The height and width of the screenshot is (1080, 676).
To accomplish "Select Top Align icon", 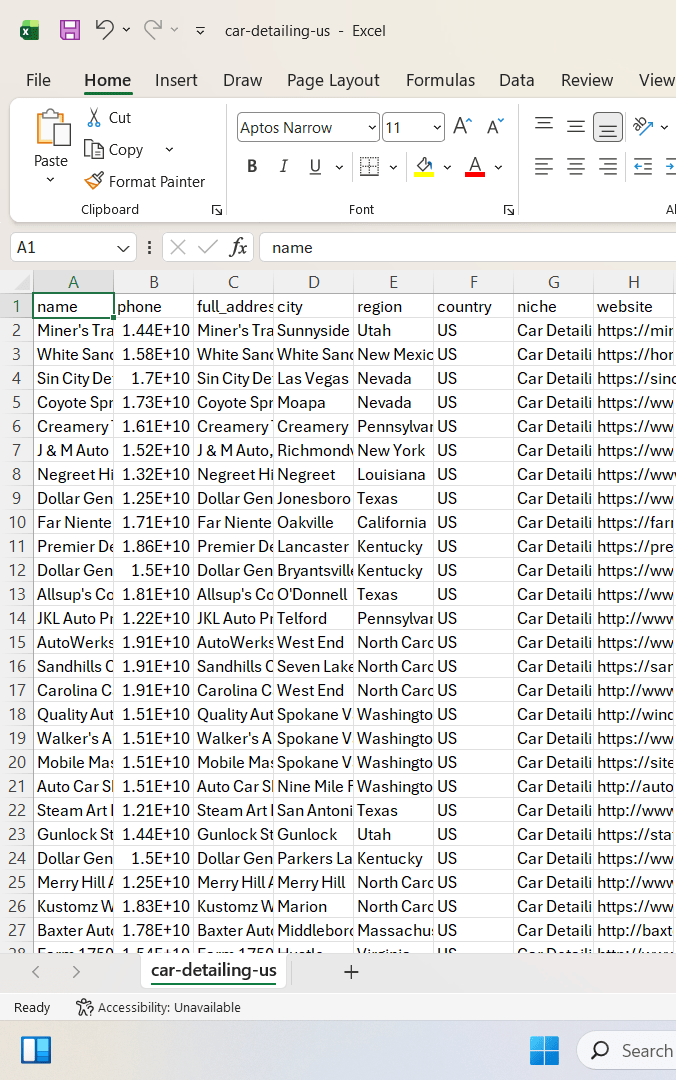I will coord(544,127).
